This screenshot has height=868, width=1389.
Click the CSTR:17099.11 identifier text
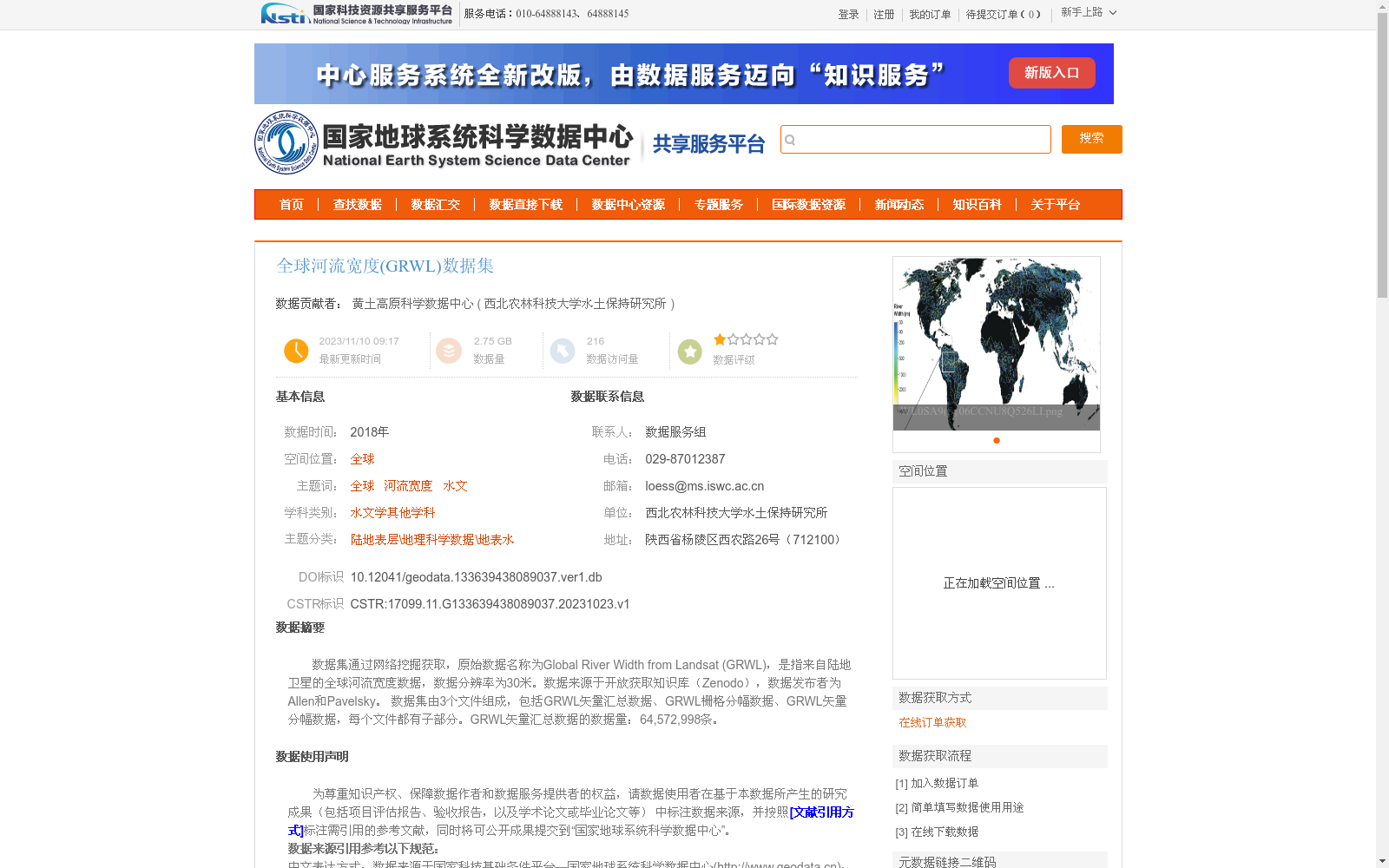pyautogui.click(x=490, y=604)
